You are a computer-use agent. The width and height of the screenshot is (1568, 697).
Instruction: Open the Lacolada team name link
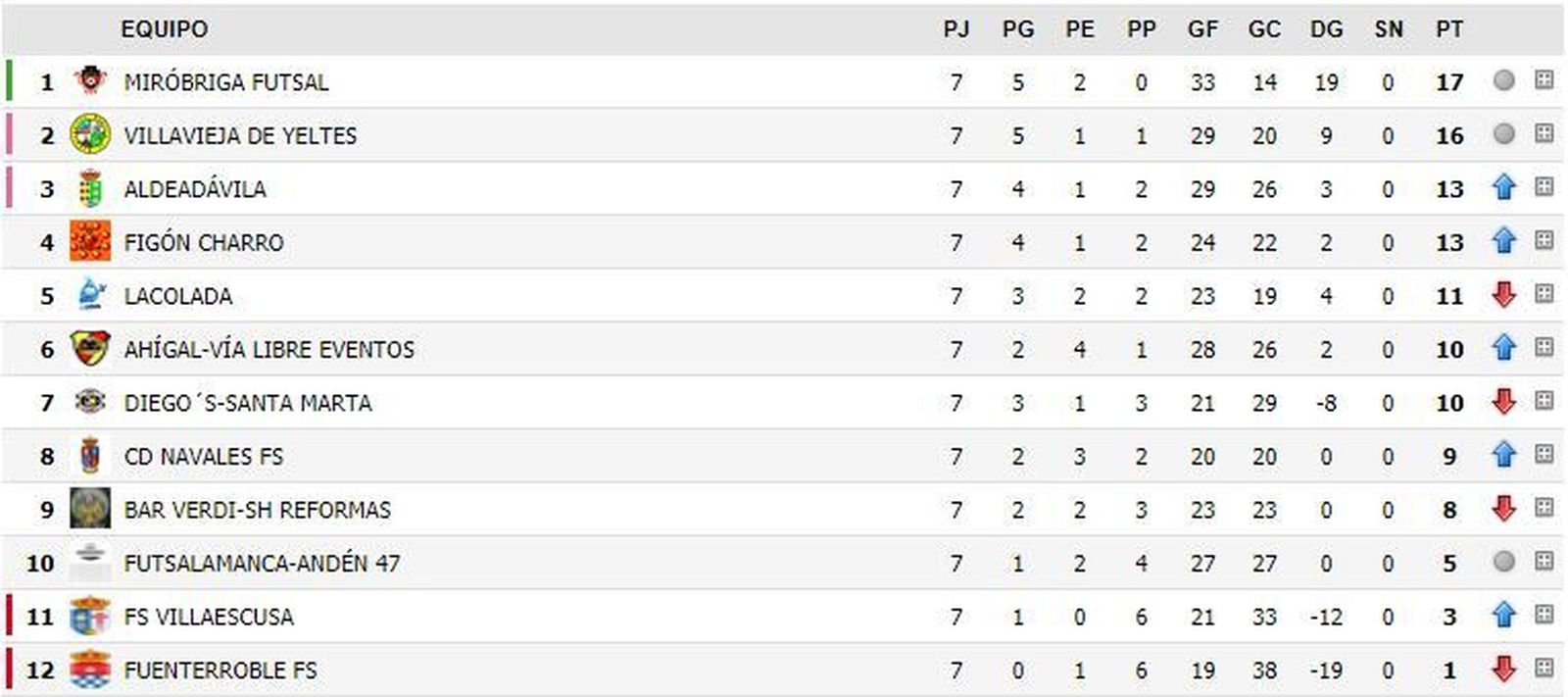coord(178,296)
